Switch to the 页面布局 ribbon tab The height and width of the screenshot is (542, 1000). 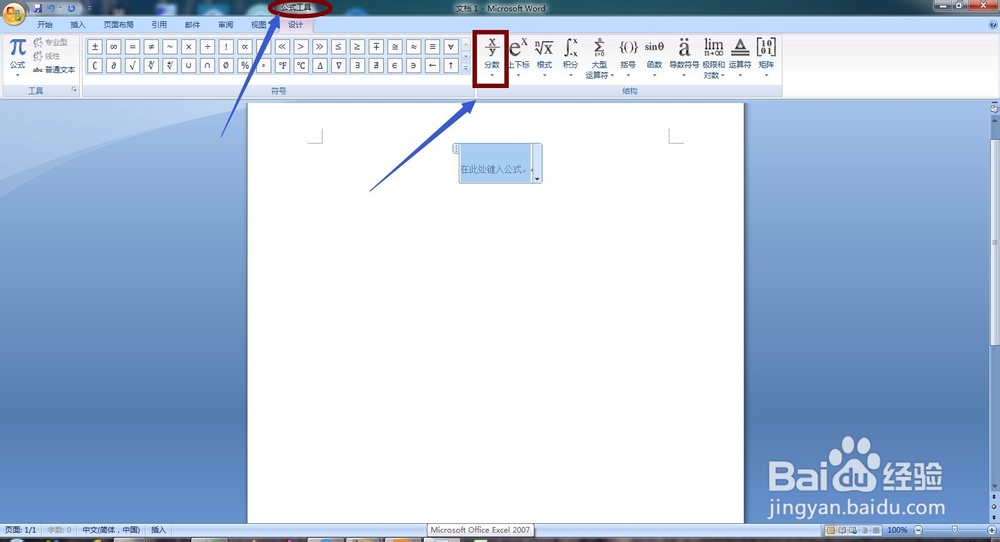(119, 25)
